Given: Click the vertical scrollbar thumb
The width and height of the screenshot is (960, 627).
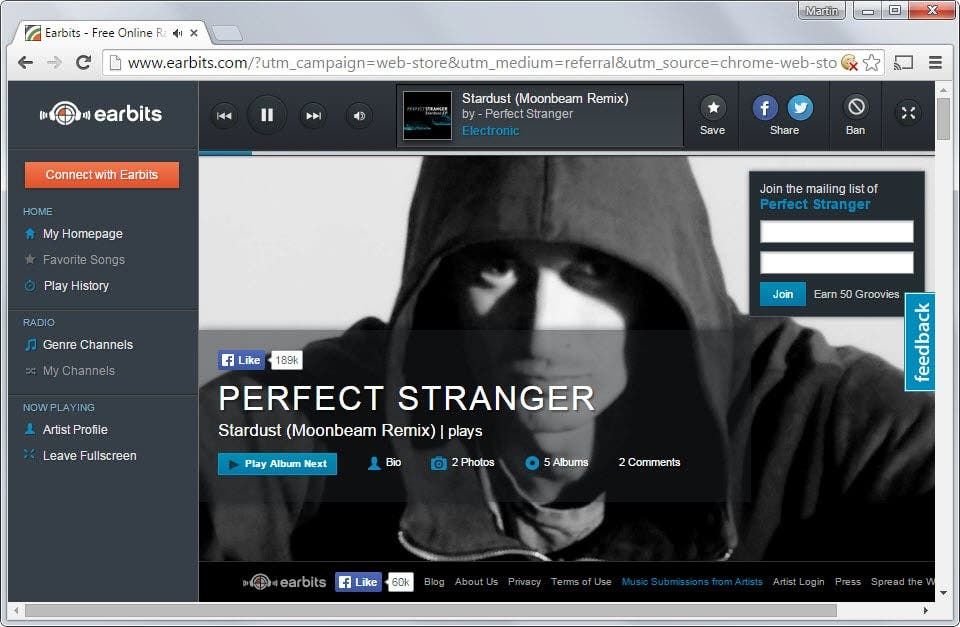Looking at the screenshot, I should [x=943, y=119].
